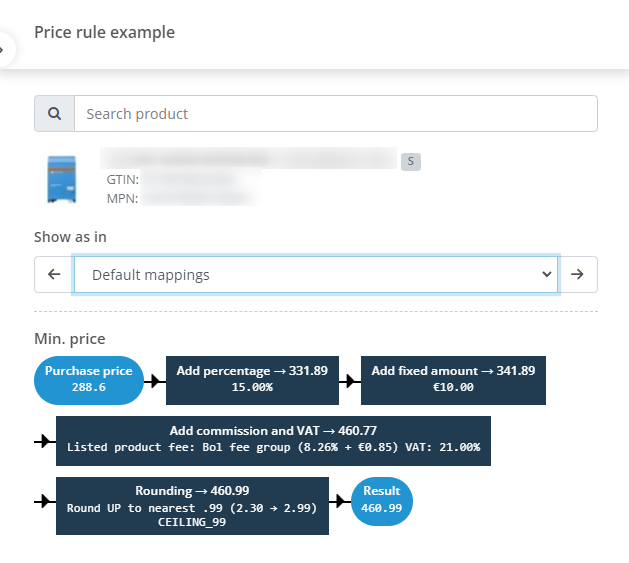The image size is (629, 563).
Task: Select the Purchase price 288.6 node
Action: click(89, 379)
